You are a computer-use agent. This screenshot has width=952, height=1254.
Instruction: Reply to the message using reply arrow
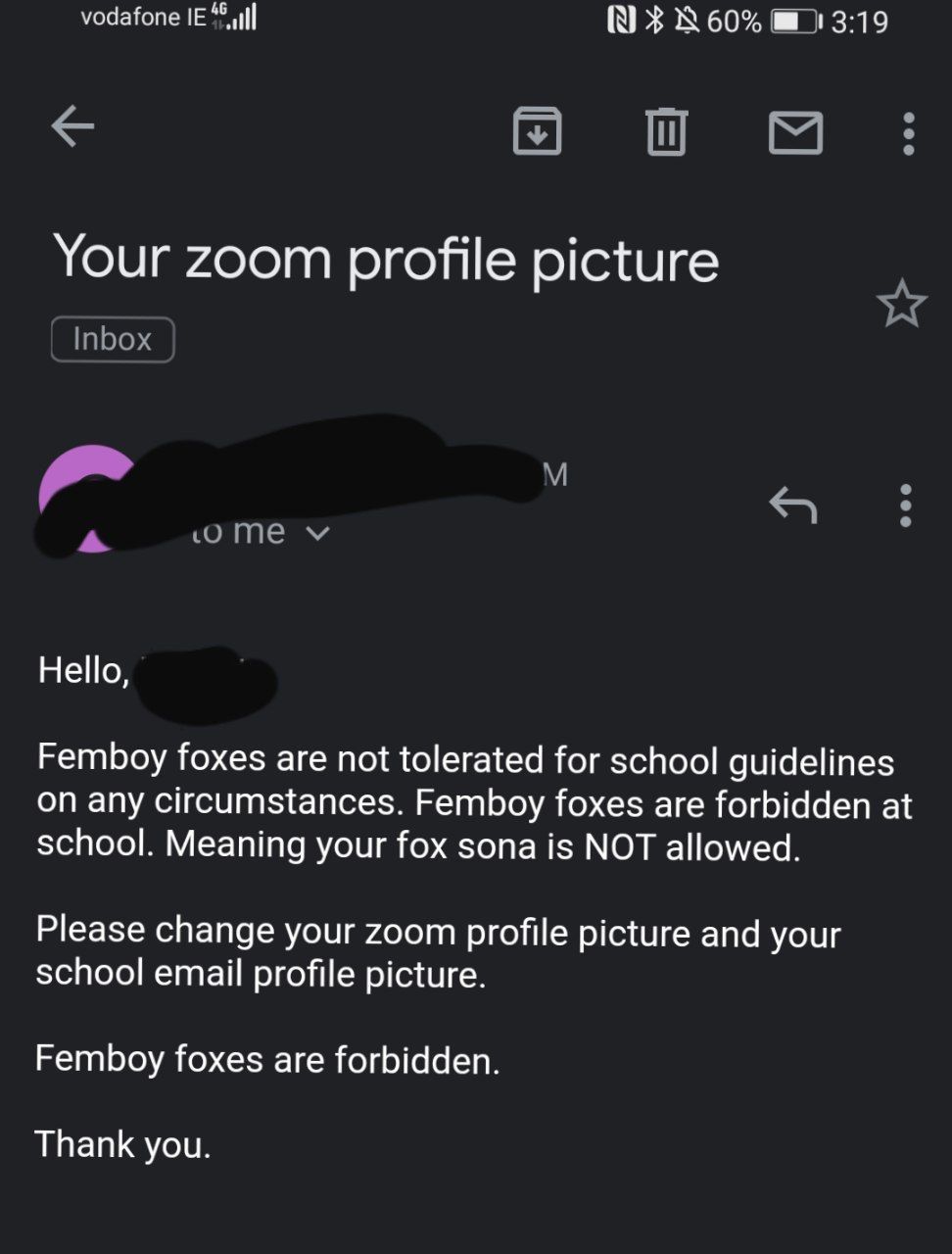point(792,506)
